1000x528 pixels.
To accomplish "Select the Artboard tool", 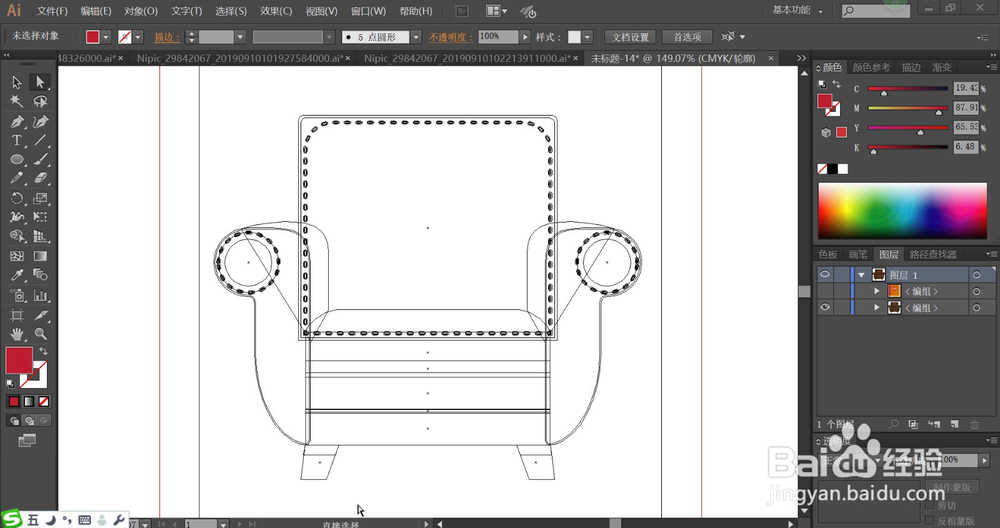I will click(17, 315).
